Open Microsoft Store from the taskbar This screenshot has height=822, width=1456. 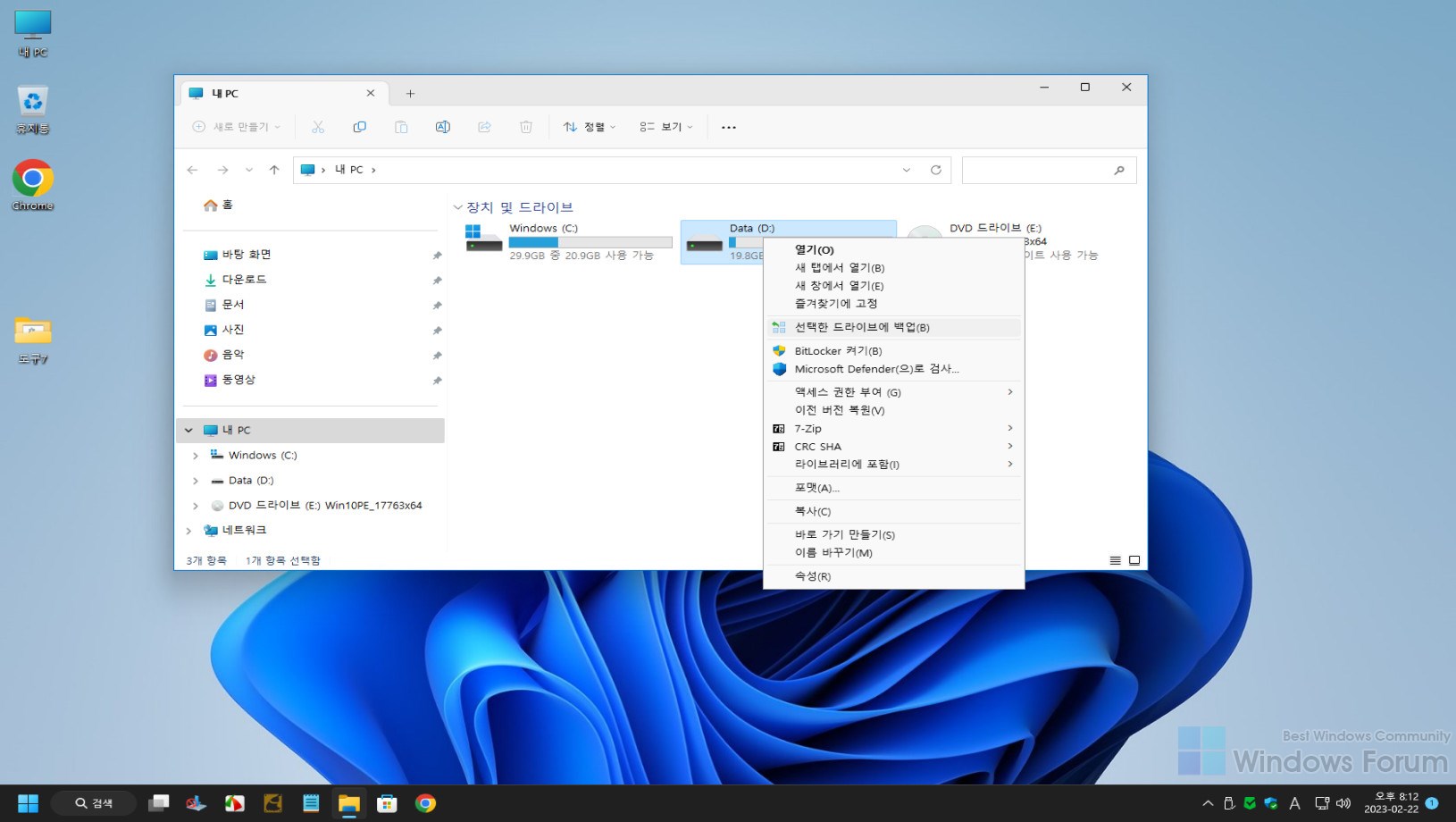(387, 803)
